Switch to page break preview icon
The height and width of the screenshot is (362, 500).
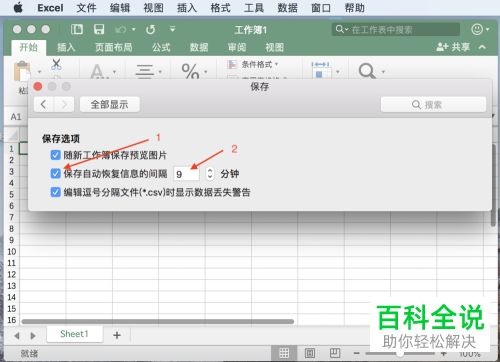pos(335,353)
